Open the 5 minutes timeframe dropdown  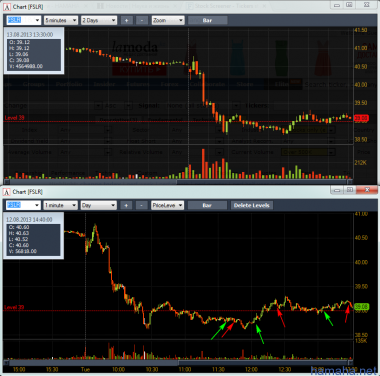click(x=61, y=20)
